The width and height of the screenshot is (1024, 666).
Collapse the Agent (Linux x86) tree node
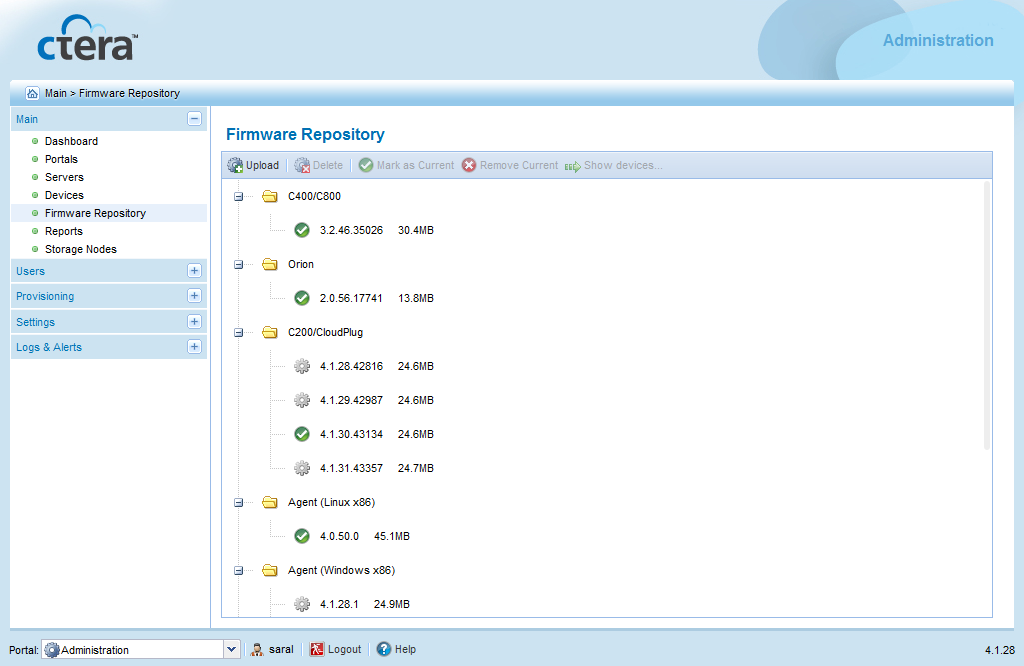238,503
